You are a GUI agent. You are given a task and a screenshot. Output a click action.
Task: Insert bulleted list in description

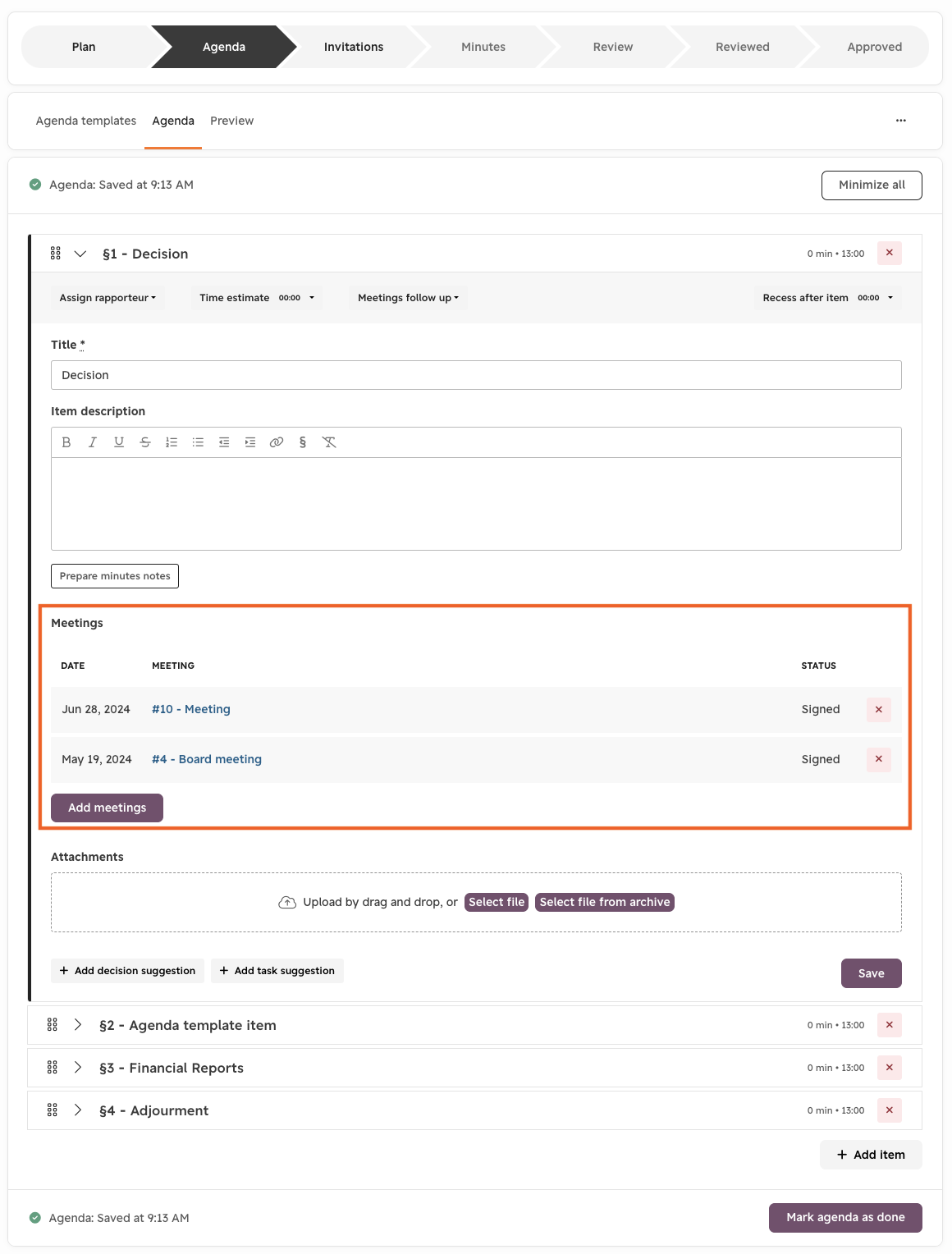point(198,442)
